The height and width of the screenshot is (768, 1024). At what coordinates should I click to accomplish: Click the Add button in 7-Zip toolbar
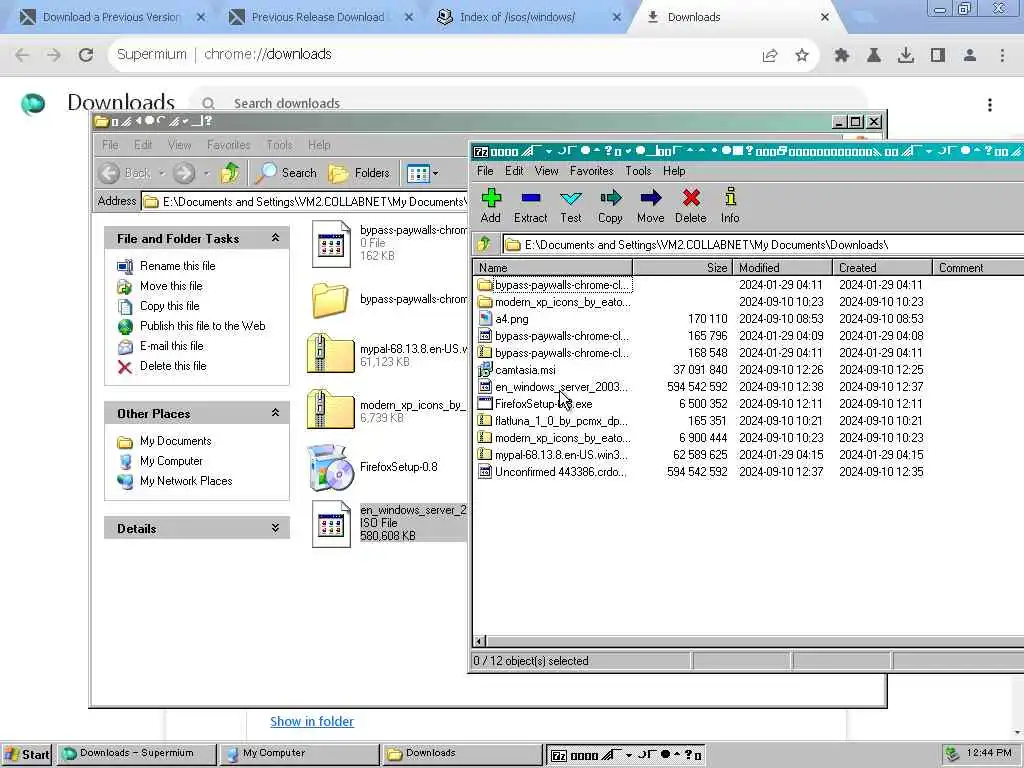(x=490, y=206)
